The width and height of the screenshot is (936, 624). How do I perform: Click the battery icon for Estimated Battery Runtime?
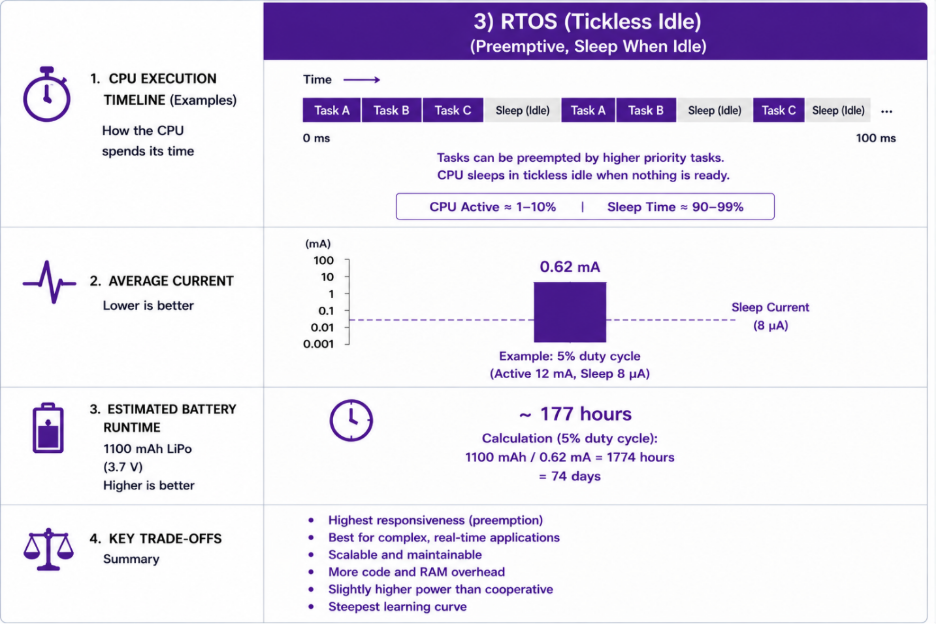tap(48, 428)
